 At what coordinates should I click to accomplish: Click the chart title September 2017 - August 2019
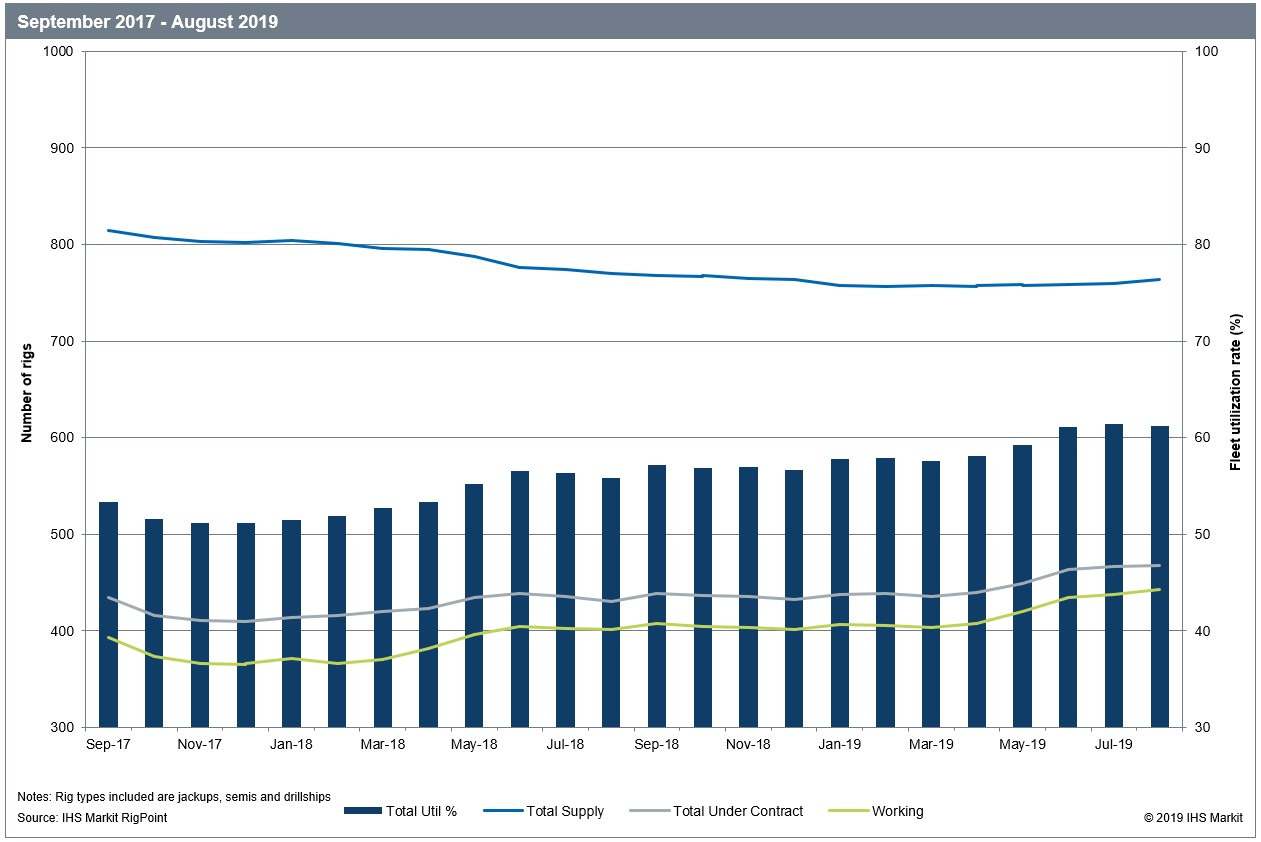click(x=148, y=21)
